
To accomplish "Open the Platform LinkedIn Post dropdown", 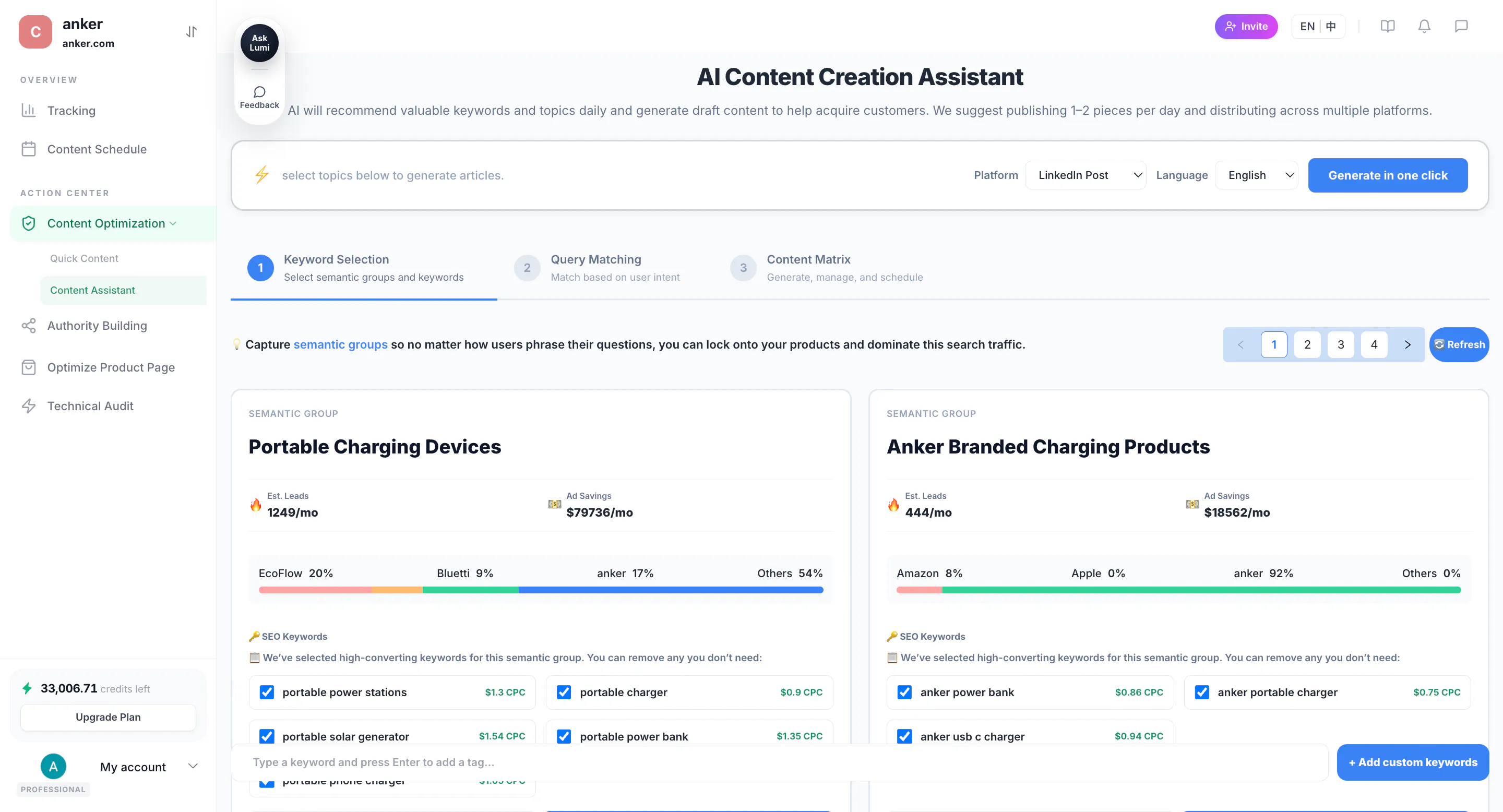I will (1085, 175).
